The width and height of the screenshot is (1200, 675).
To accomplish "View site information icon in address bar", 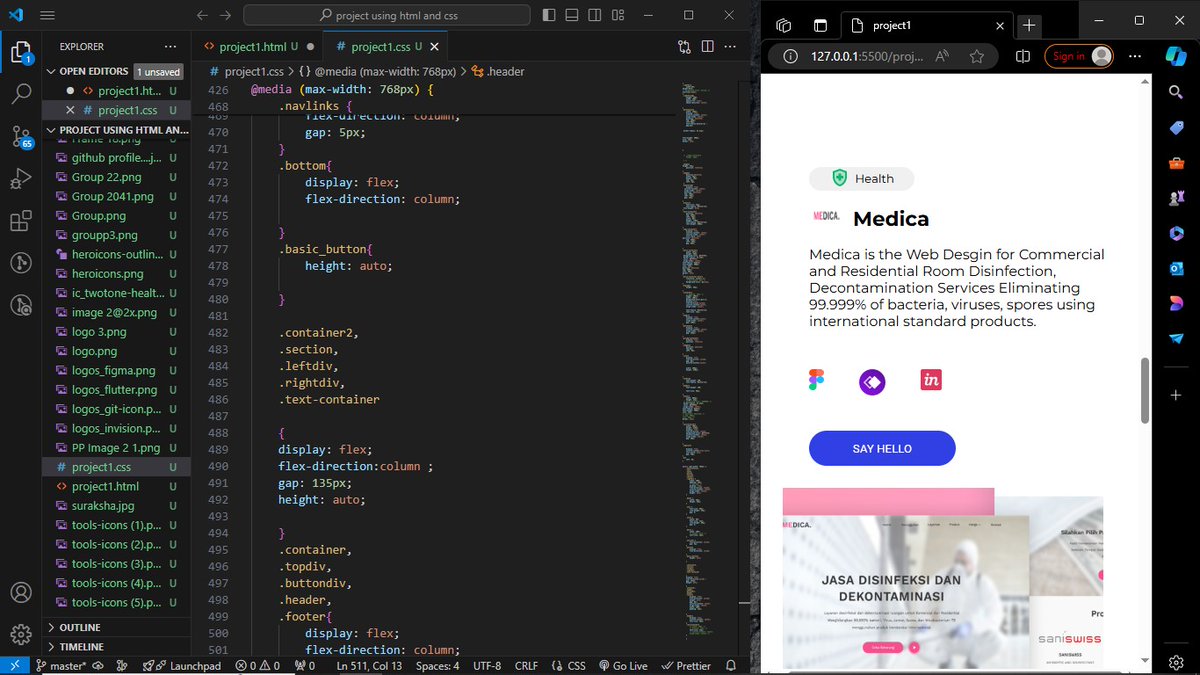I will pyautogui.click(x=791, y=56).
